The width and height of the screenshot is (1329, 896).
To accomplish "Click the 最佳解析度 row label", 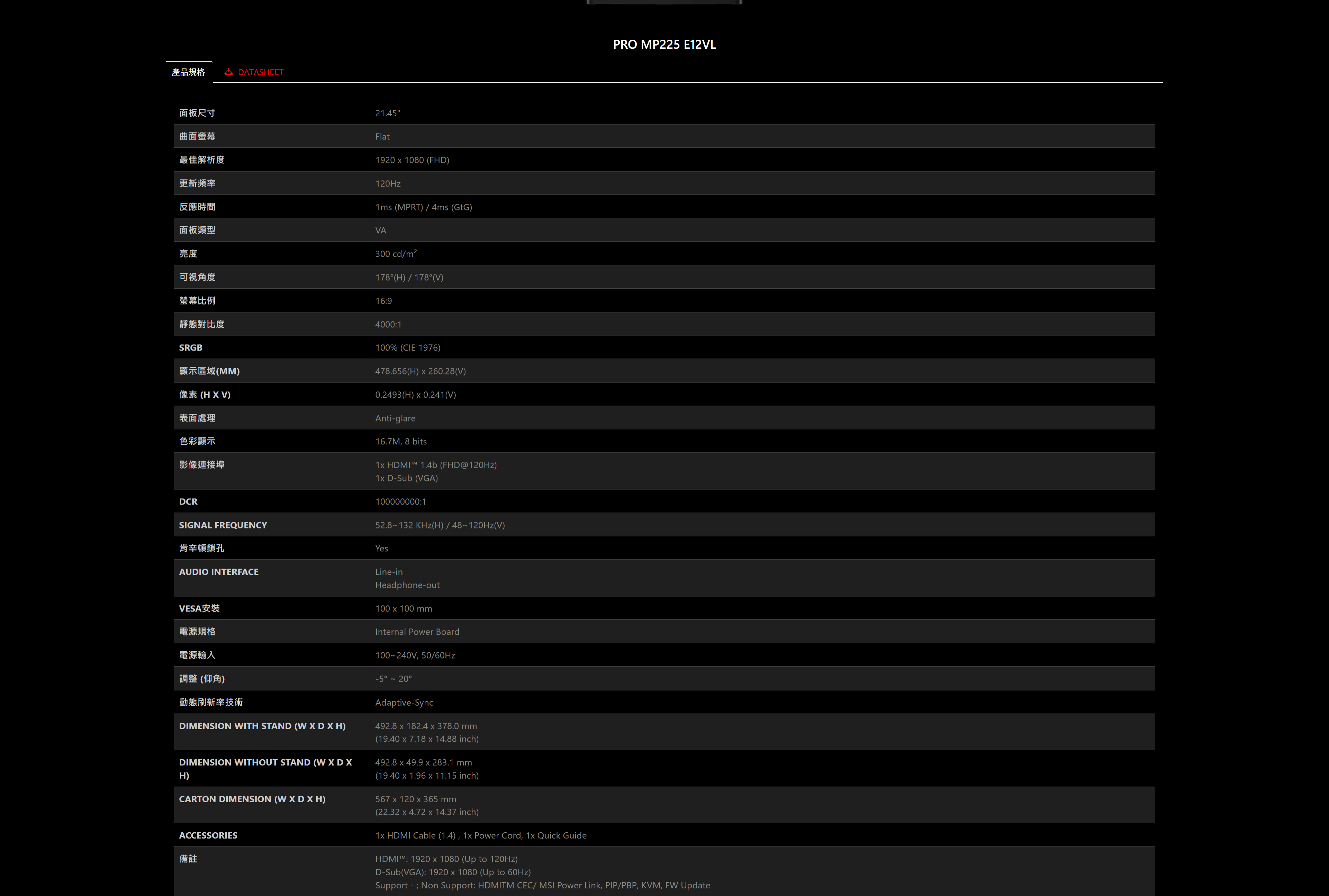I will [x=202, y=160].
